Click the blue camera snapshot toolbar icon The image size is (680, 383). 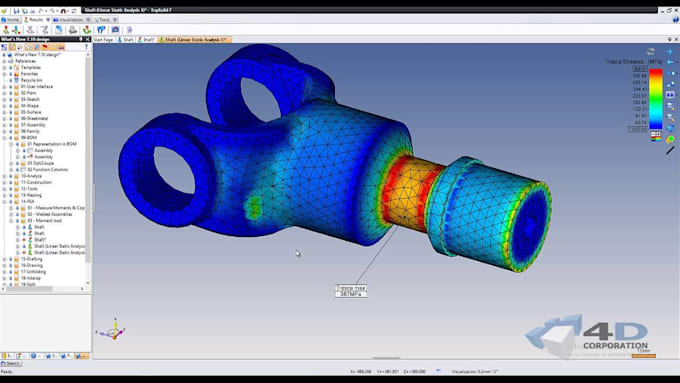pyautogui.click(x=115, y=29)
